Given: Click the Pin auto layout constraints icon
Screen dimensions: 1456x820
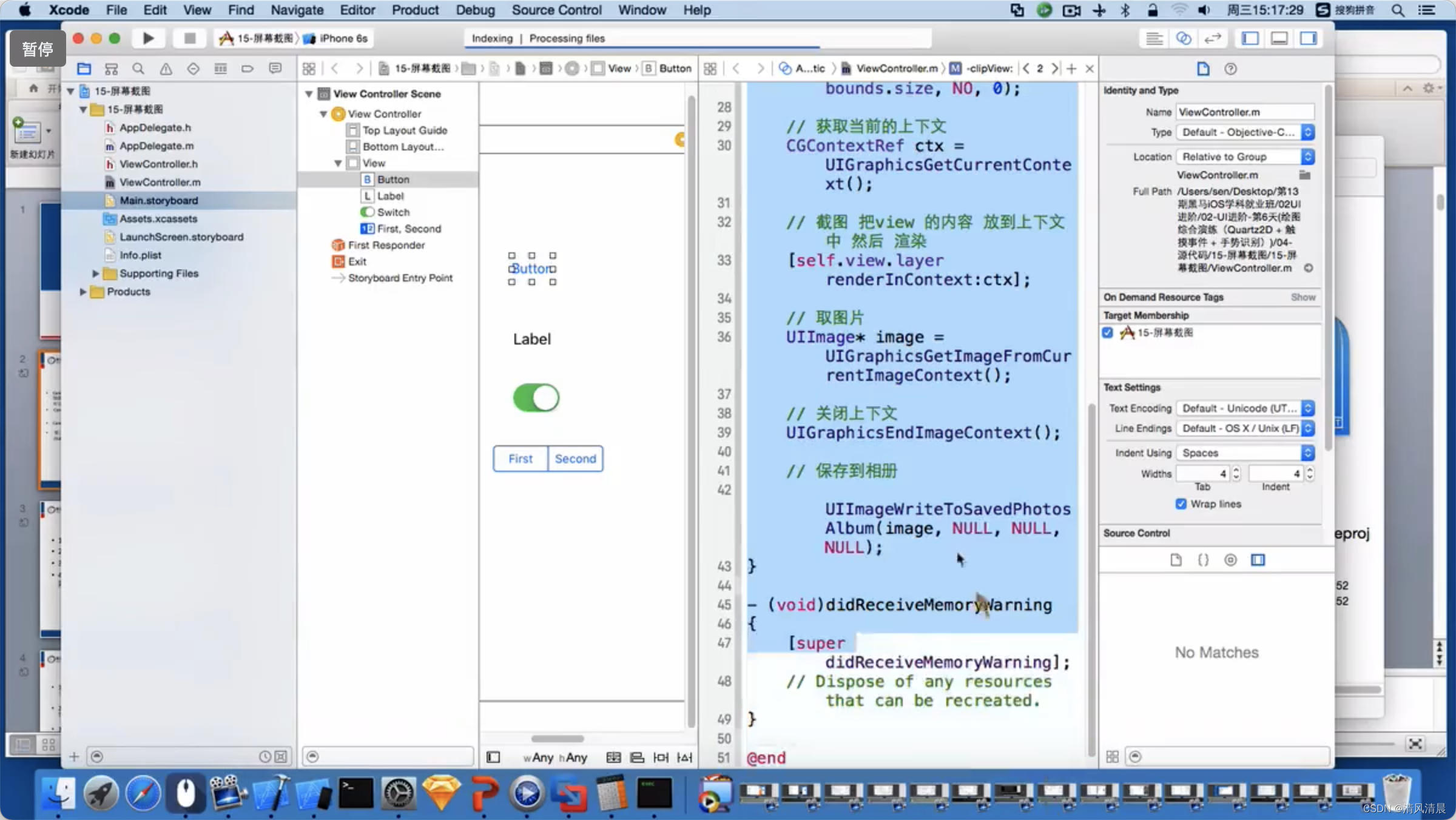Looking at the screenshot, I should coord(661,757).
